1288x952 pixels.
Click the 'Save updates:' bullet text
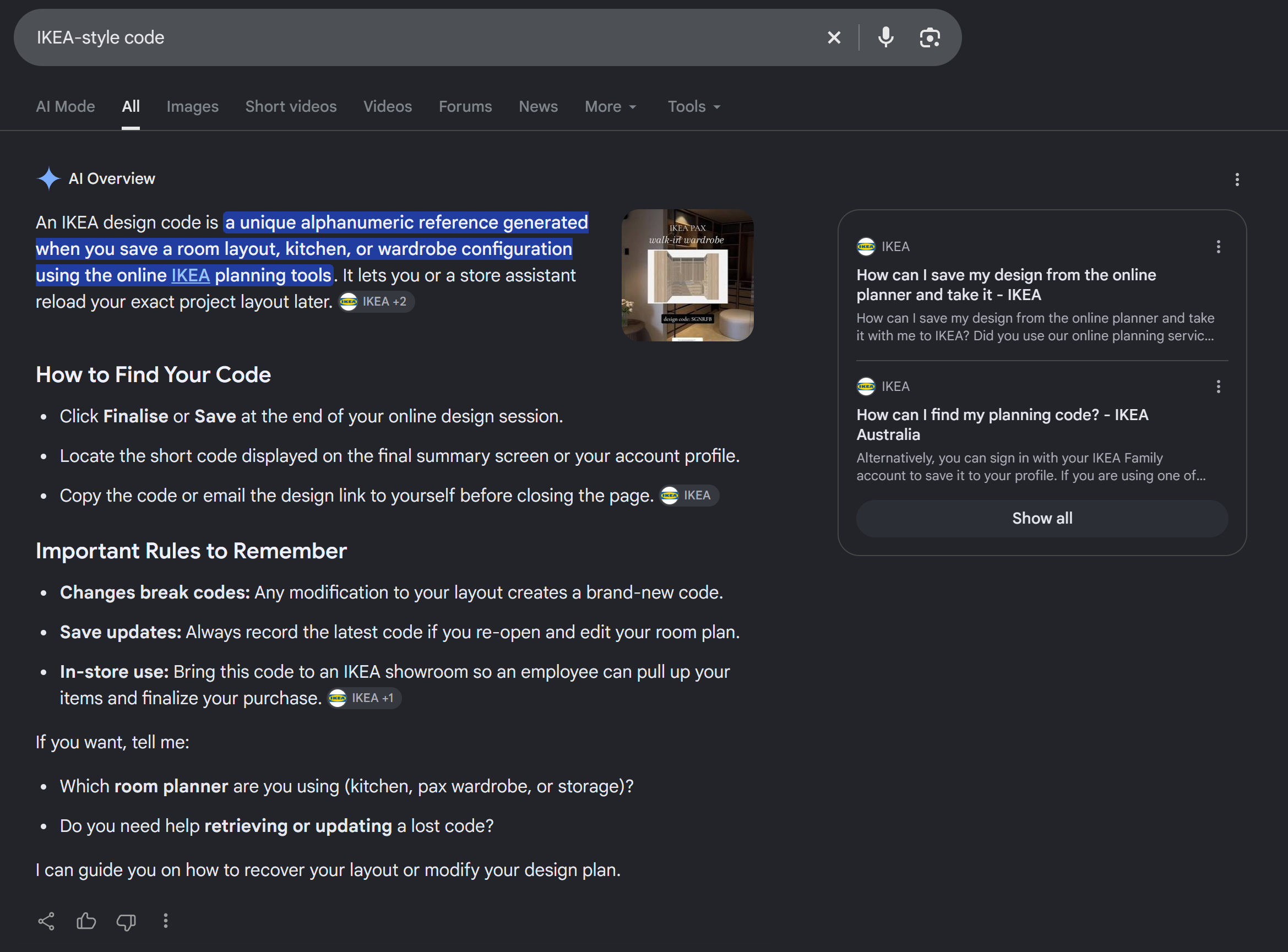tap(400, 633)
